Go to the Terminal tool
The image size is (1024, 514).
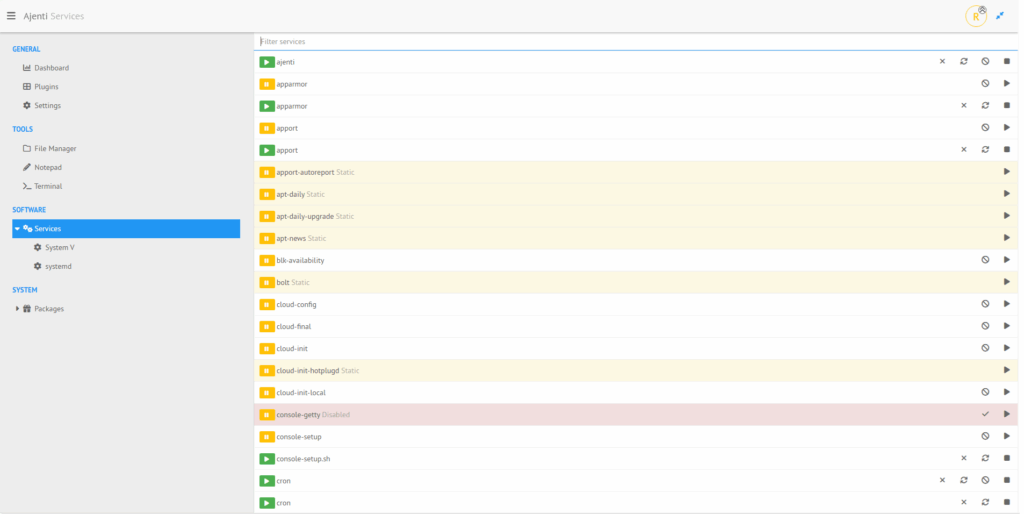(x=48, y=186)
